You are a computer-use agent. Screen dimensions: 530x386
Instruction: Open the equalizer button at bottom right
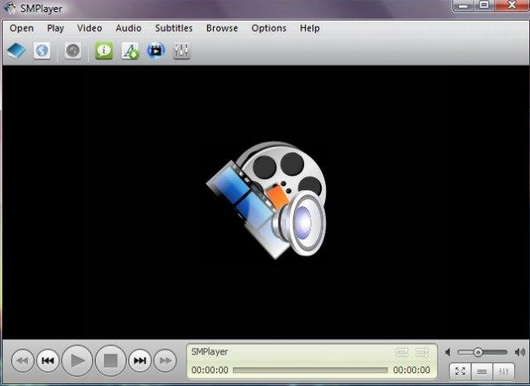tap(504, 371)
